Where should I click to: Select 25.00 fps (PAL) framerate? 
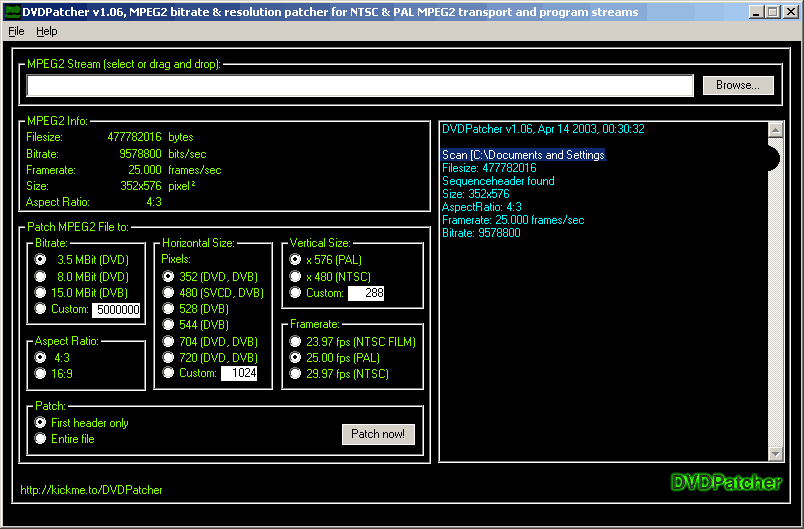pyautogui.click(x=295, y=357)
